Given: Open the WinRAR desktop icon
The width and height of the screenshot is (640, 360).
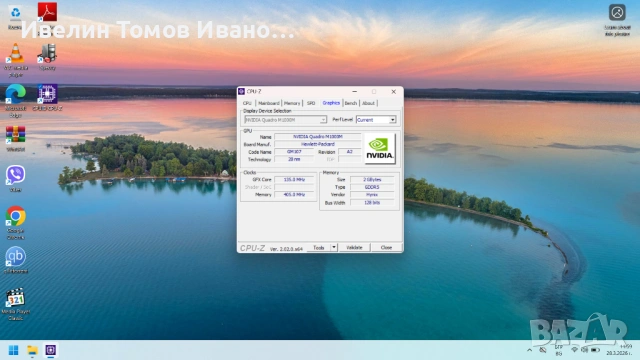Looking at the screenshot, I should [16, 138].
